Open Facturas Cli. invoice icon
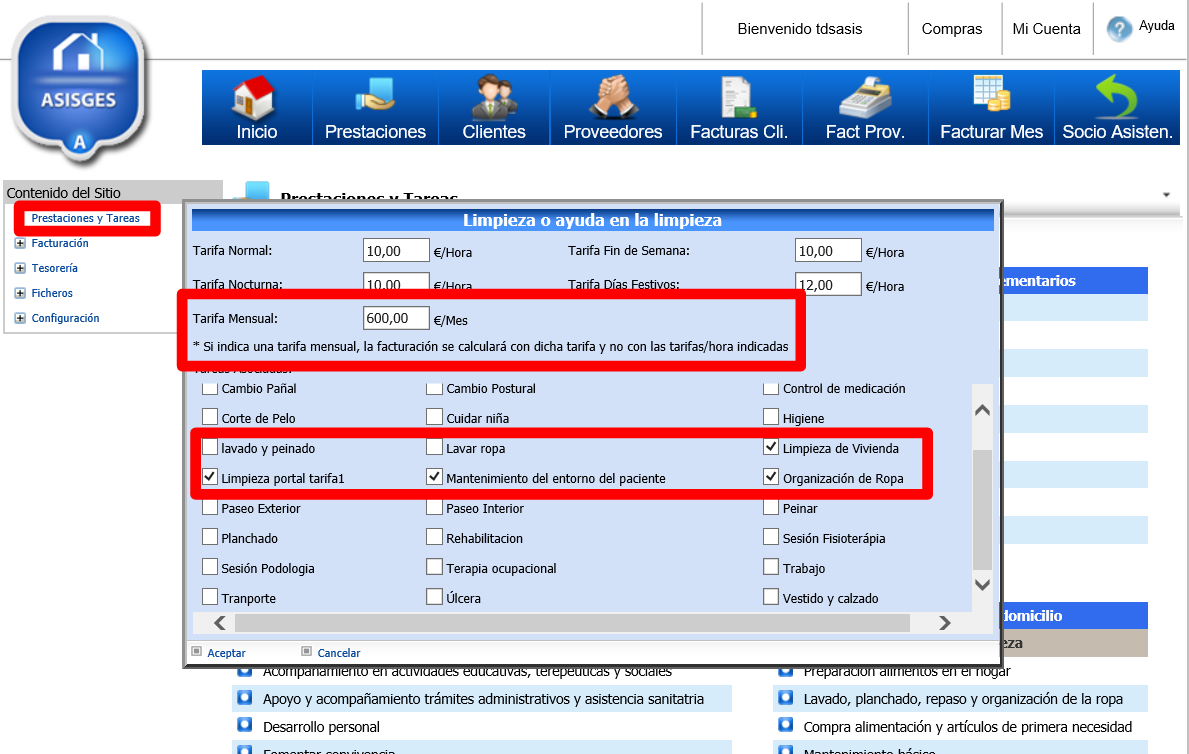Screen dimensions: 1189x754 (739, 99)
